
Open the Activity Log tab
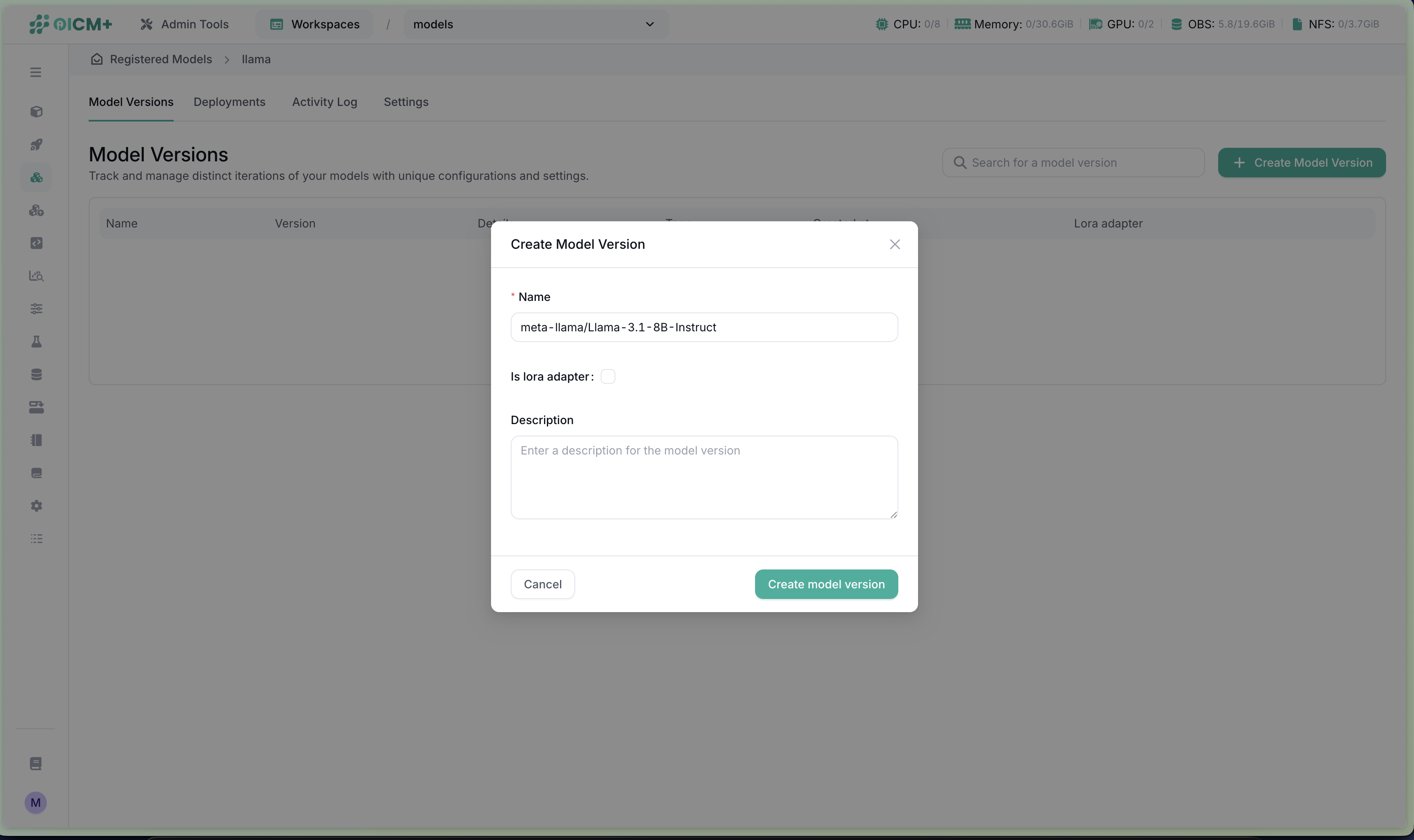click(x=324, y=102)
